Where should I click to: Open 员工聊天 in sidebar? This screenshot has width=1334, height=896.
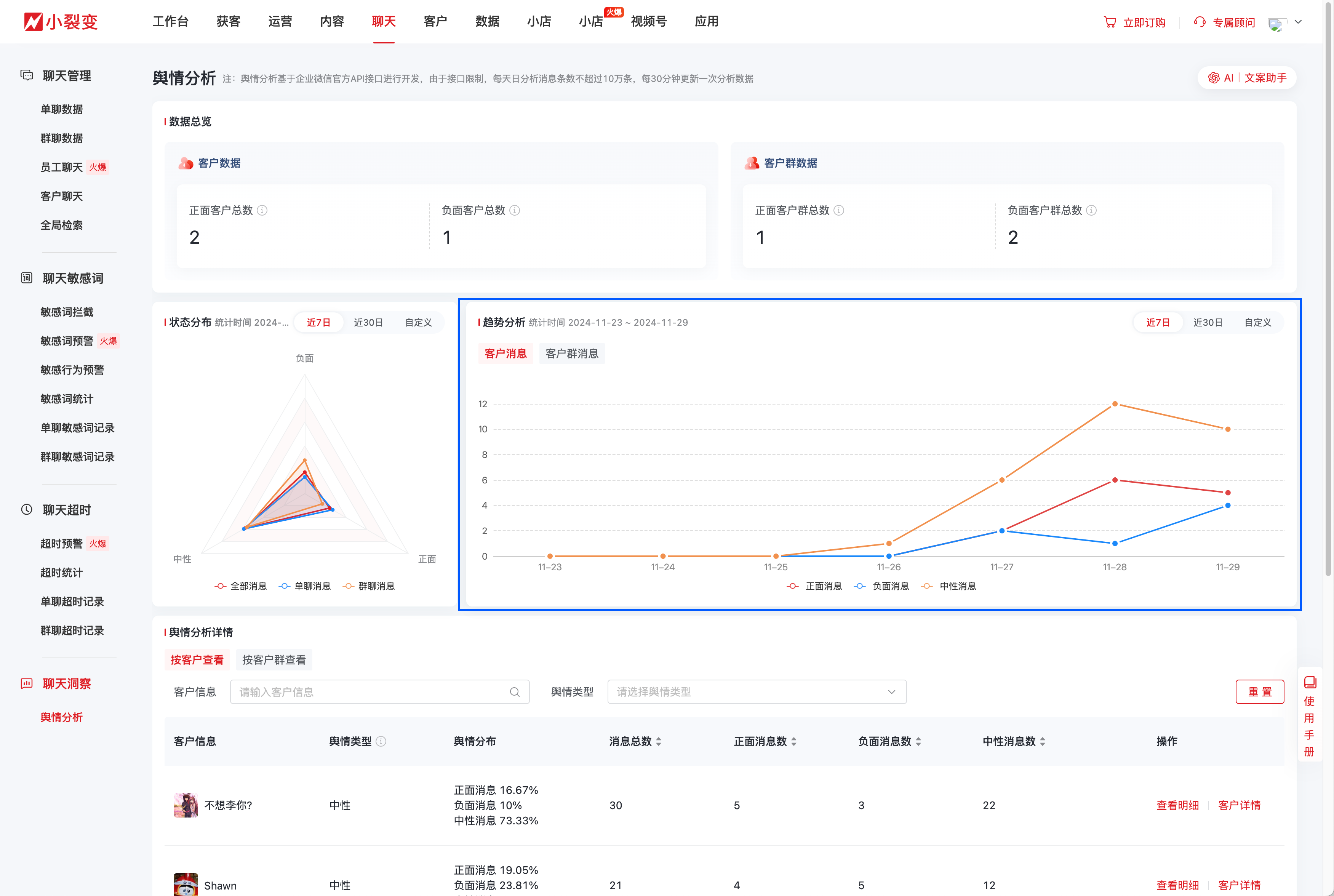tap(62, 167)
